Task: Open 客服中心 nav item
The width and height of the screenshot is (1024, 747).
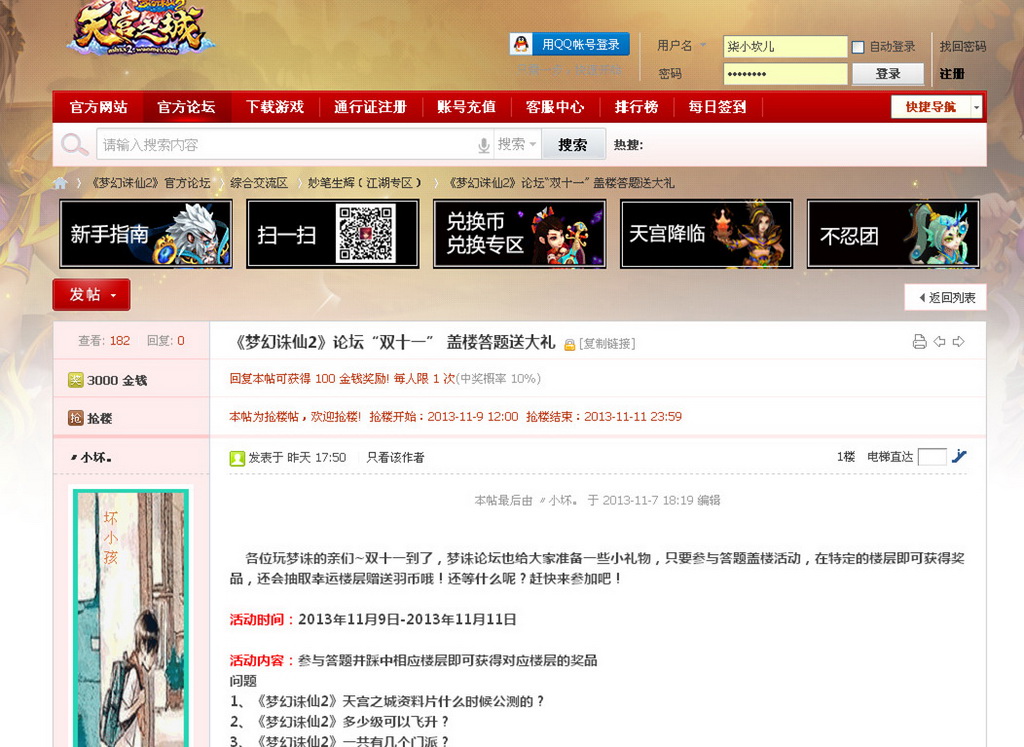Action: (554, 106)
